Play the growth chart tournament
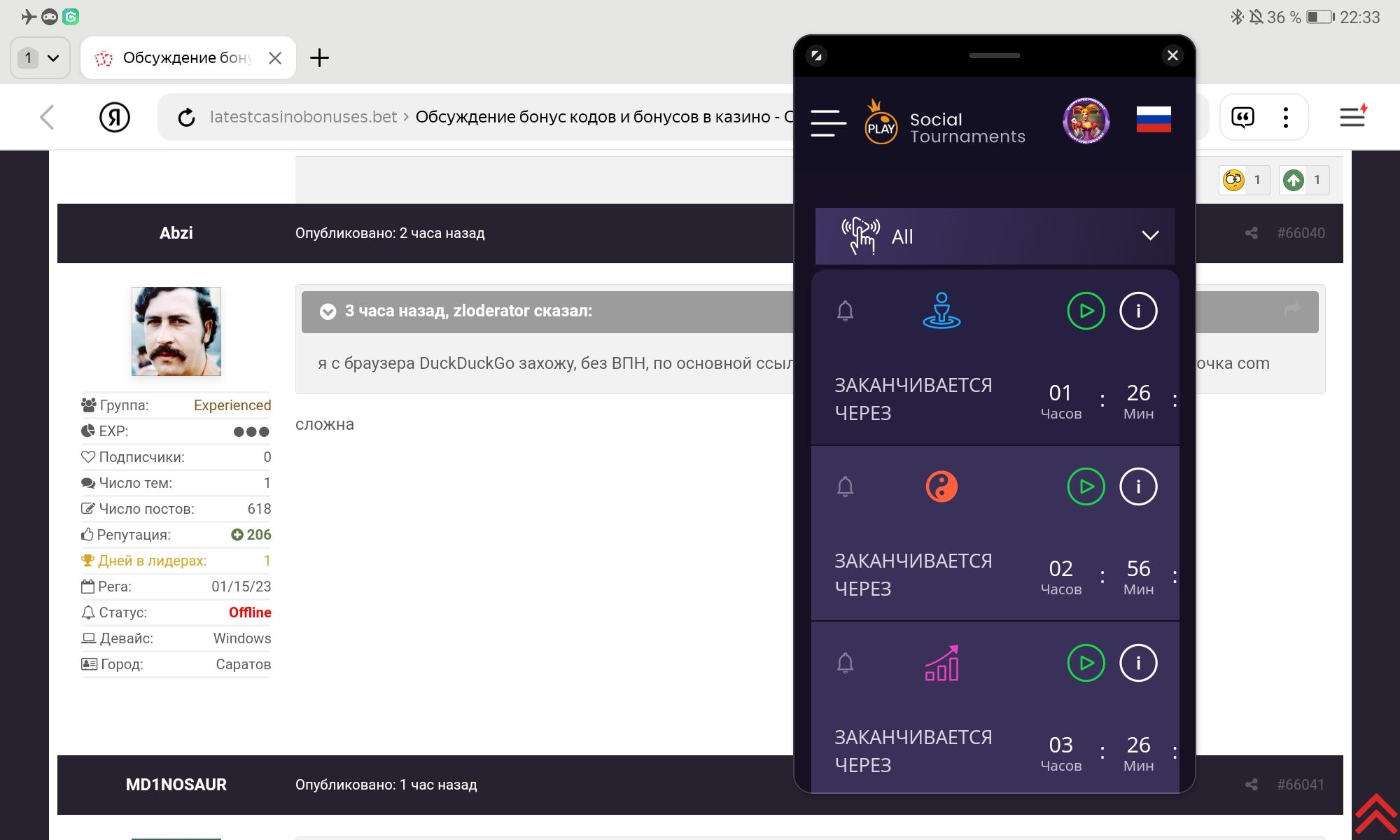1400x840 pixels. point(1086,663)
